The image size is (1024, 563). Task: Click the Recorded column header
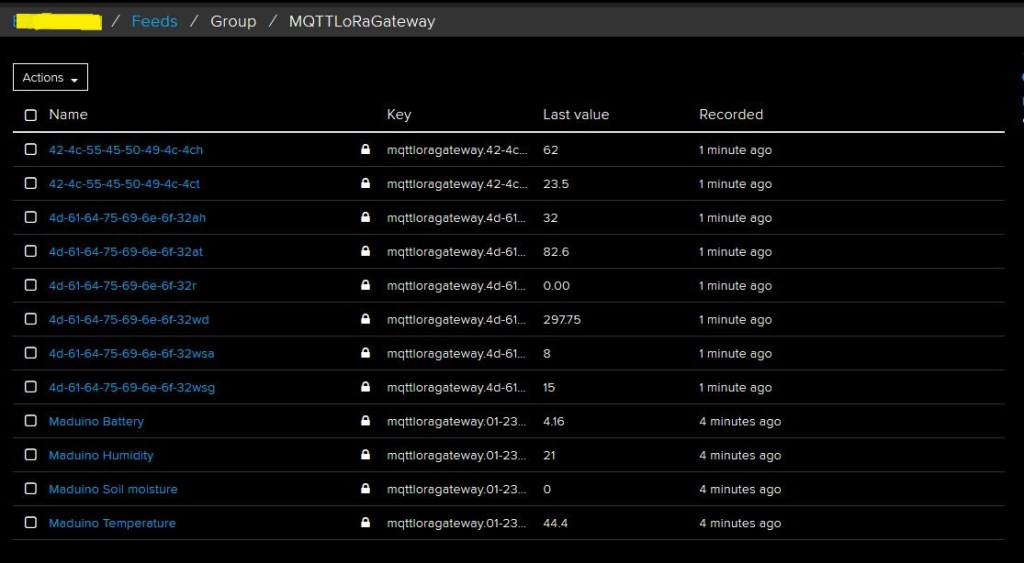730,115
